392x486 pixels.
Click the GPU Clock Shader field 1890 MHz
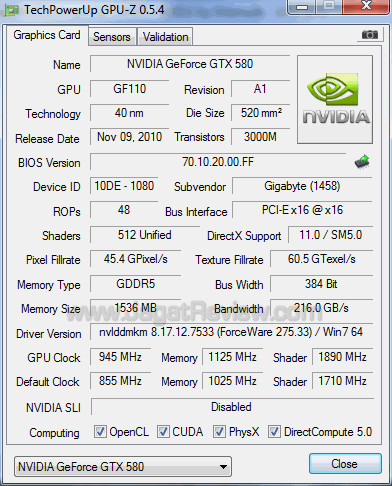pos(342,357)
